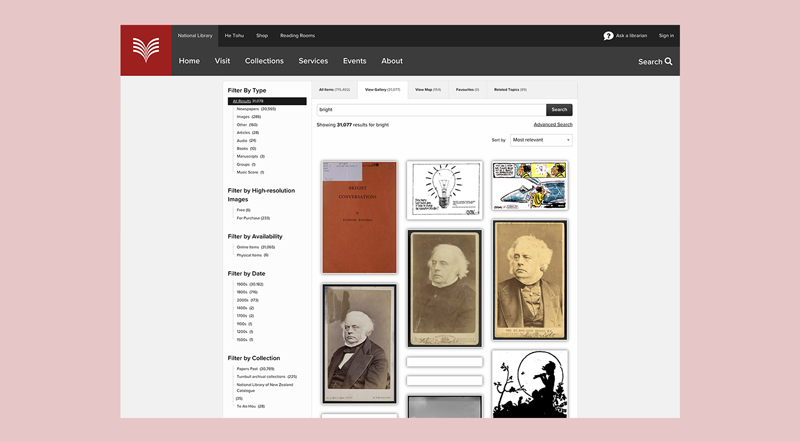800x442 pixels.
Task: Click the black Search button
Action: pyautogui.click(x=559, y=110)
